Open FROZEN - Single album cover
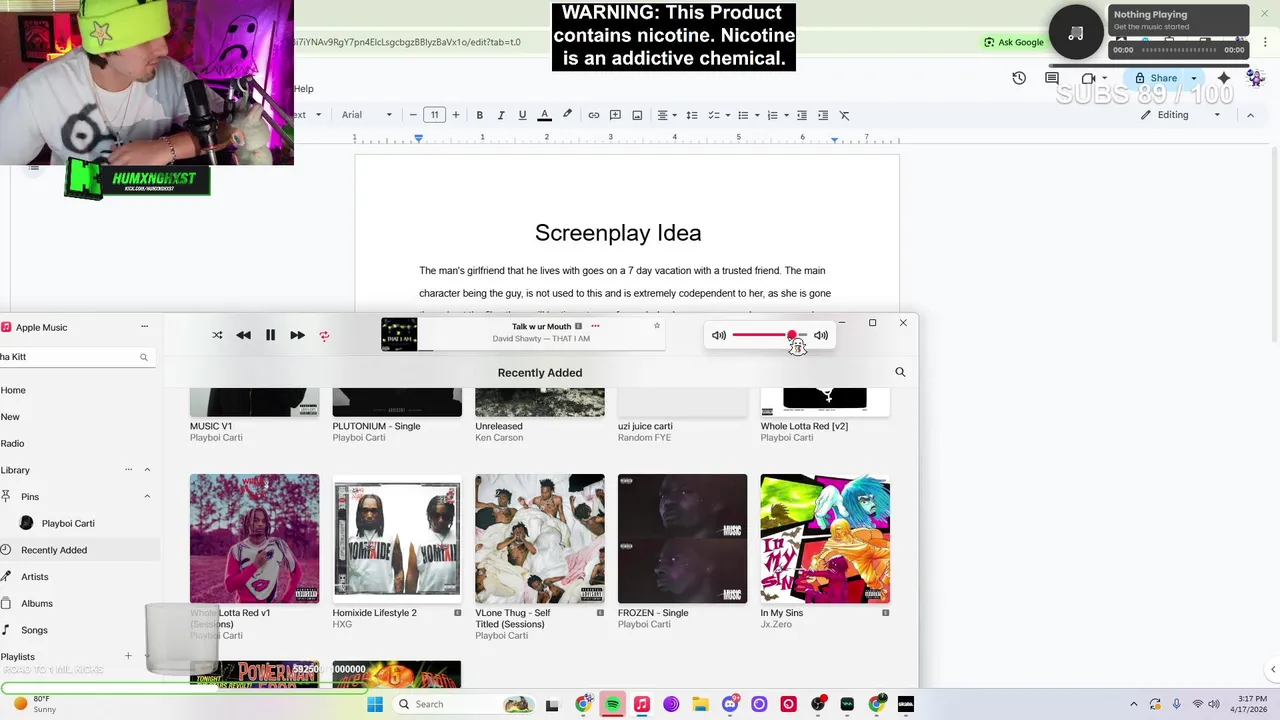The width and height of the screenshot is (1280, 720). 682,538
